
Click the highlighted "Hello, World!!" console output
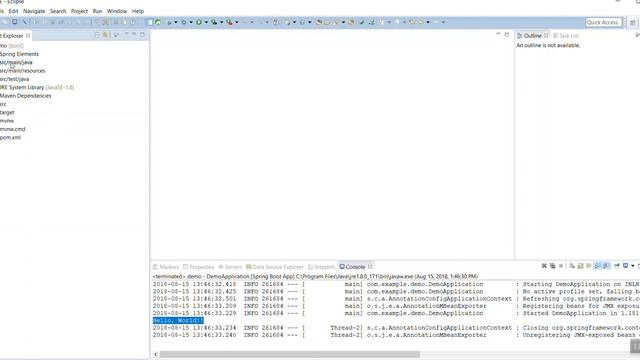[x=178, y=320]
